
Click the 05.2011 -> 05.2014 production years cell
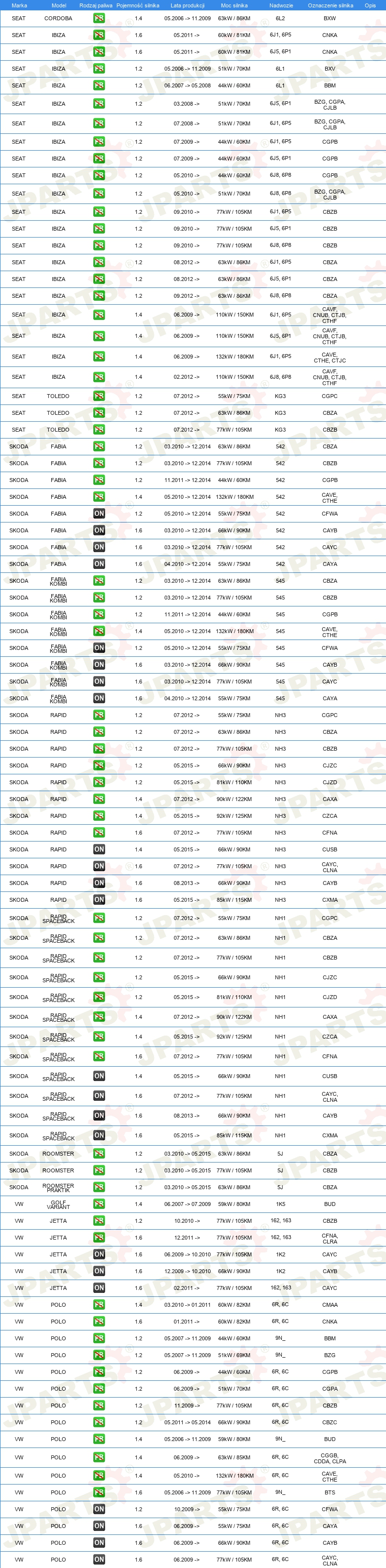(x=188, y=1422)
